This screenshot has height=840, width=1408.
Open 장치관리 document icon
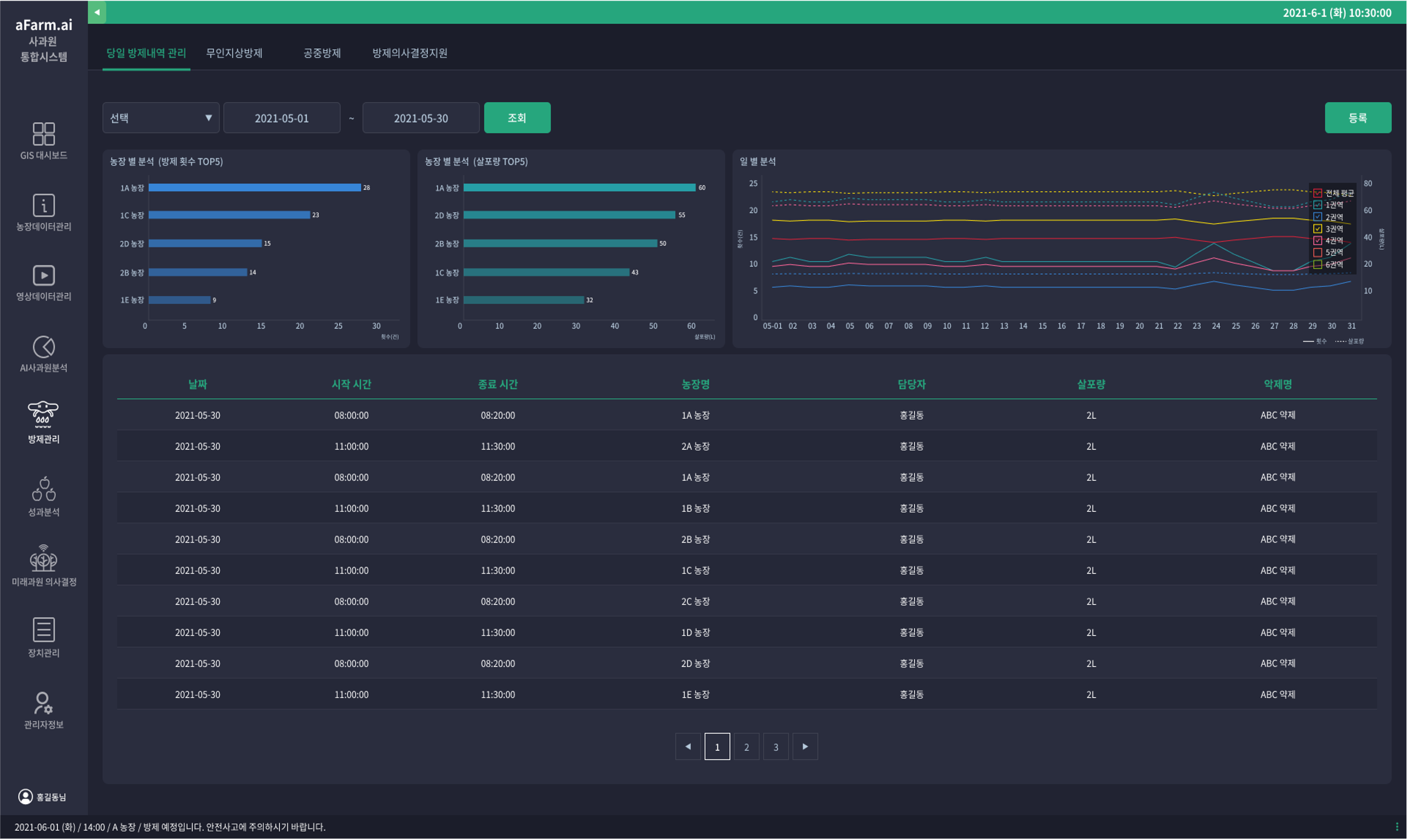coord(44,630)
